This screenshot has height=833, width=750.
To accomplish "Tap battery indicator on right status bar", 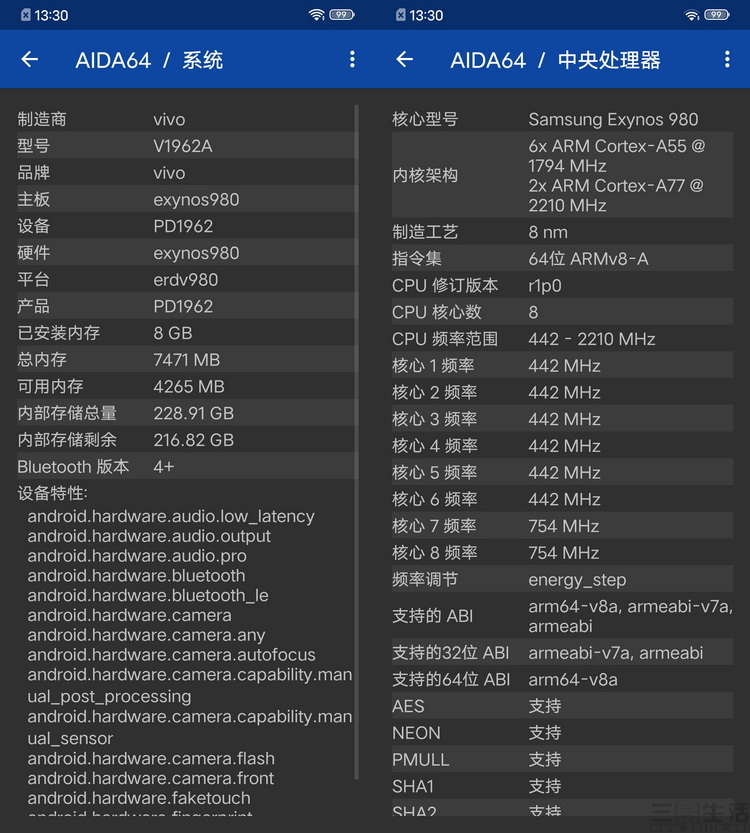I will (717, 15).
